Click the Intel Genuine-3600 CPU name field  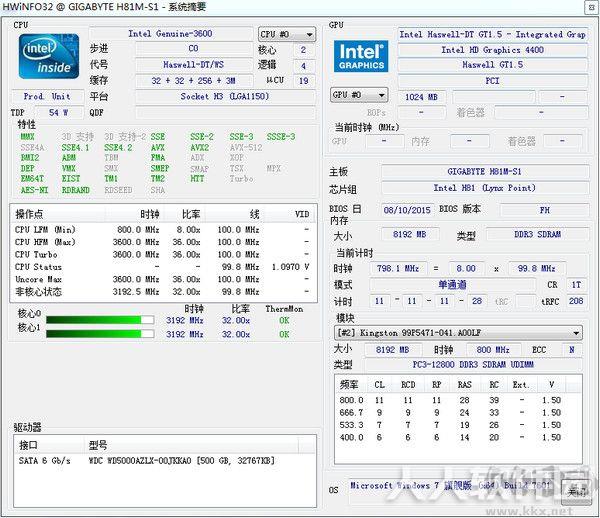click(x=171, y=34)
